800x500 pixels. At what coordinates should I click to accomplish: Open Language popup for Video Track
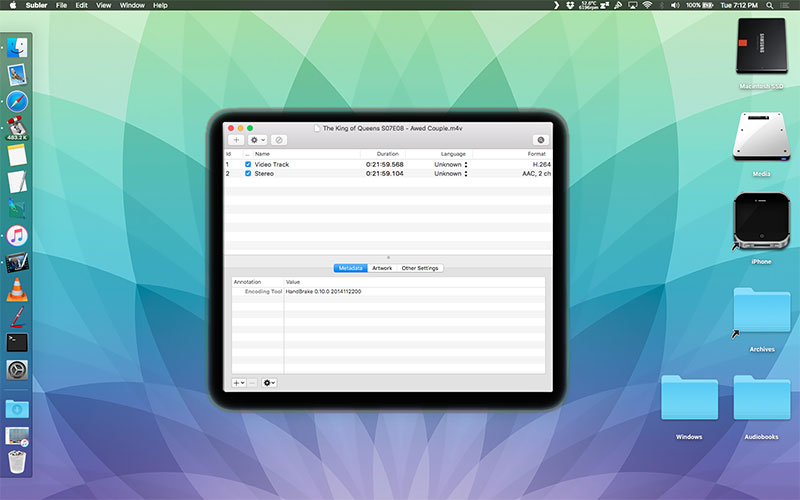(451, 164)
